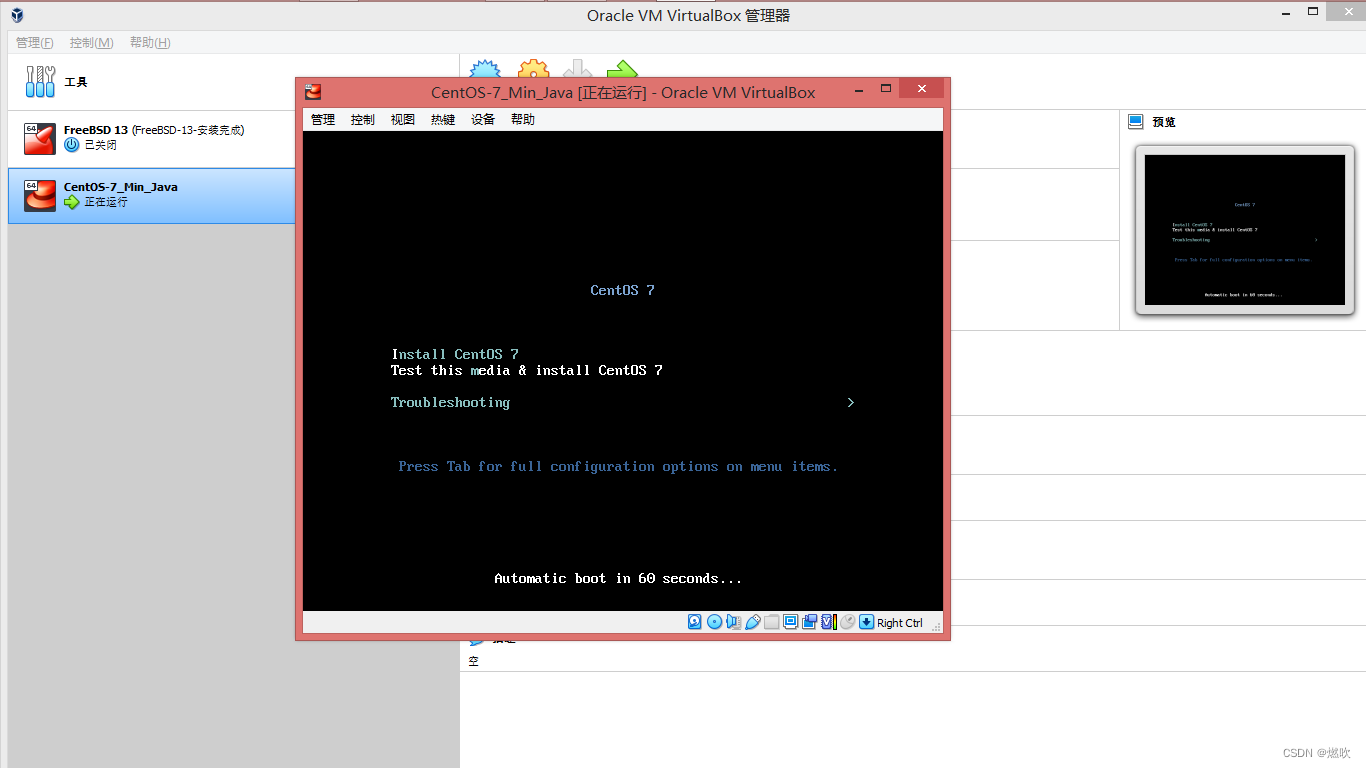Select the CentOS-7_Min_Java virtual machine
1366x768 pixels.
[x=152, y=196]
